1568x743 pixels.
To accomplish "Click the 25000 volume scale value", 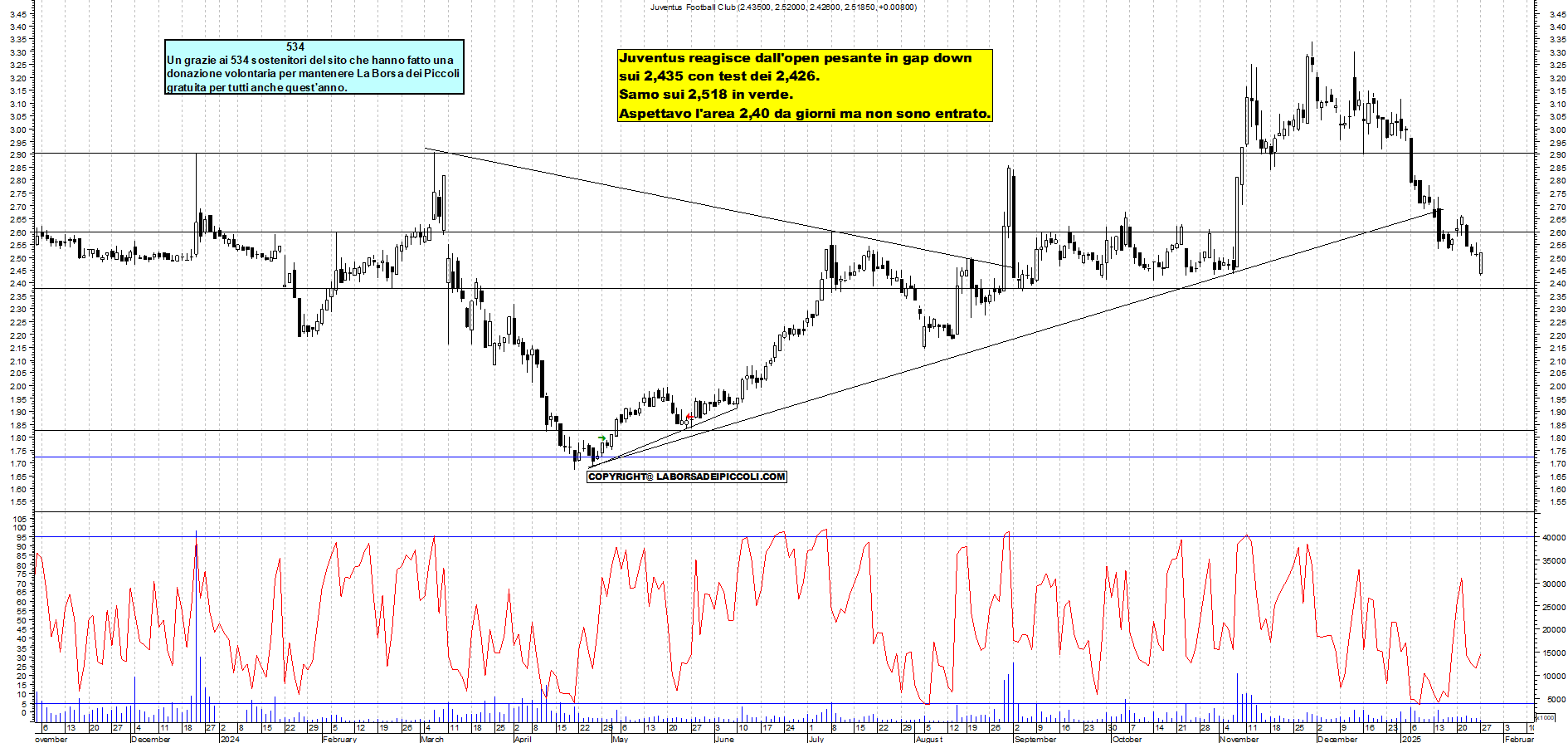I will pyautogui.click(x=1553, y=607).
